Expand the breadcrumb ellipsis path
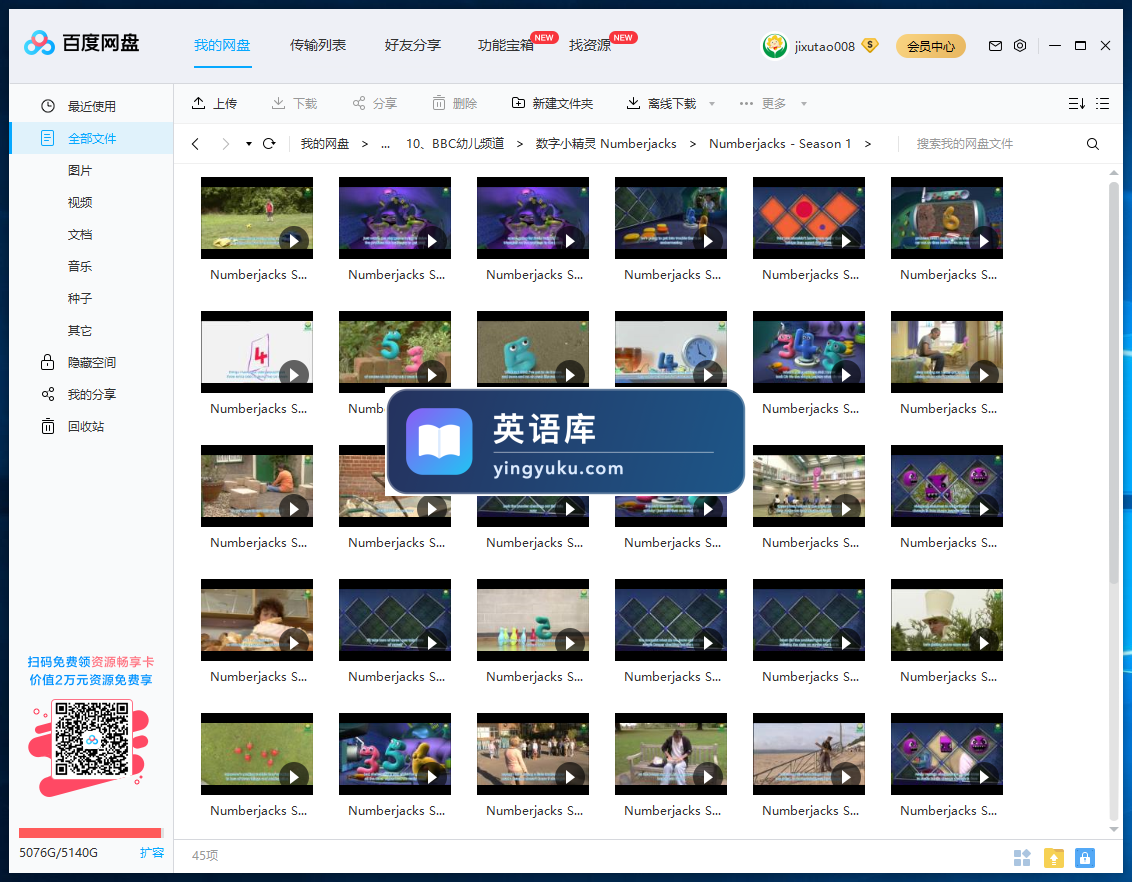 coord(386,144)
